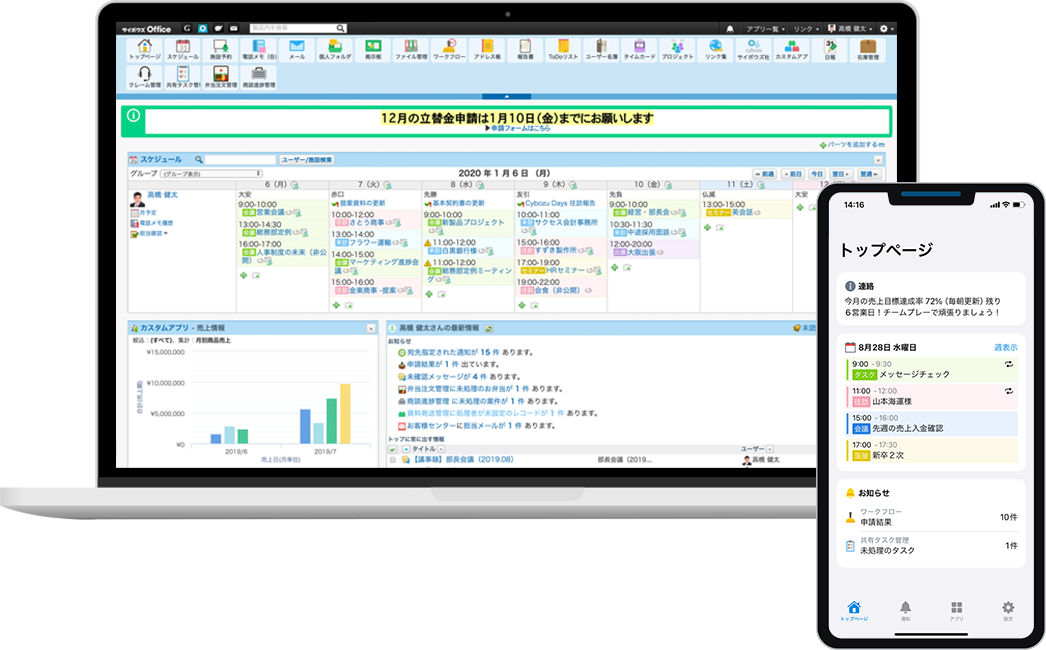Open the スケジュール app icon in toolbar
Viewport: 1046px width, 650px height.
coord(183,50)
